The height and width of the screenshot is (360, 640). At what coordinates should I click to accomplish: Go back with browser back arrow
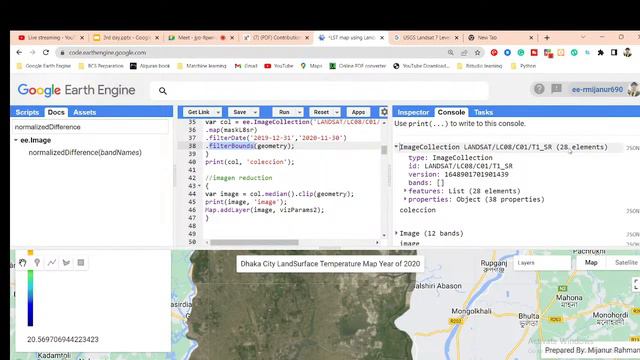pyautogui.click(x=19, y=52)
